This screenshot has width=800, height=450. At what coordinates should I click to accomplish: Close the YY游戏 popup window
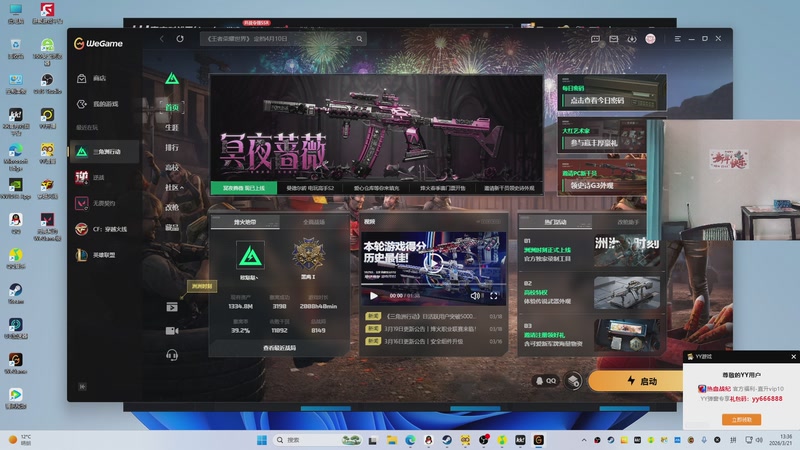(x=793, y=357)
